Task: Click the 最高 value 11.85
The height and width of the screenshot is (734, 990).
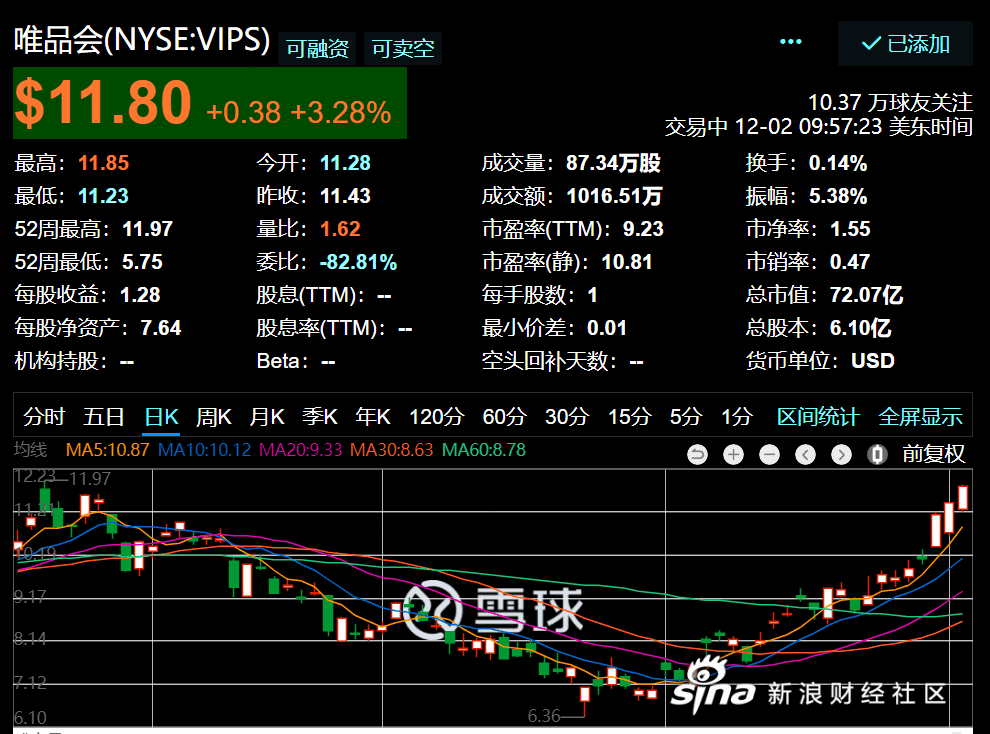Action: (x=104, y=163)
